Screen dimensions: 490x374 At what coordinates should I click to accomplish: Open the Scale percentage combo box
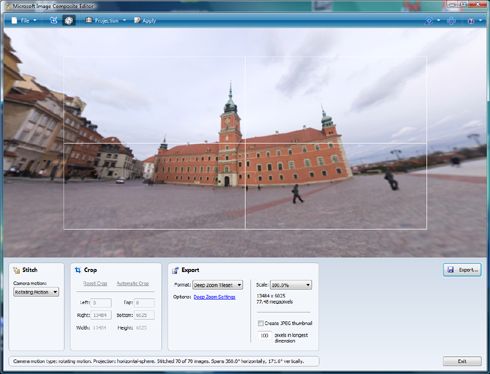(x=291, y=285)
